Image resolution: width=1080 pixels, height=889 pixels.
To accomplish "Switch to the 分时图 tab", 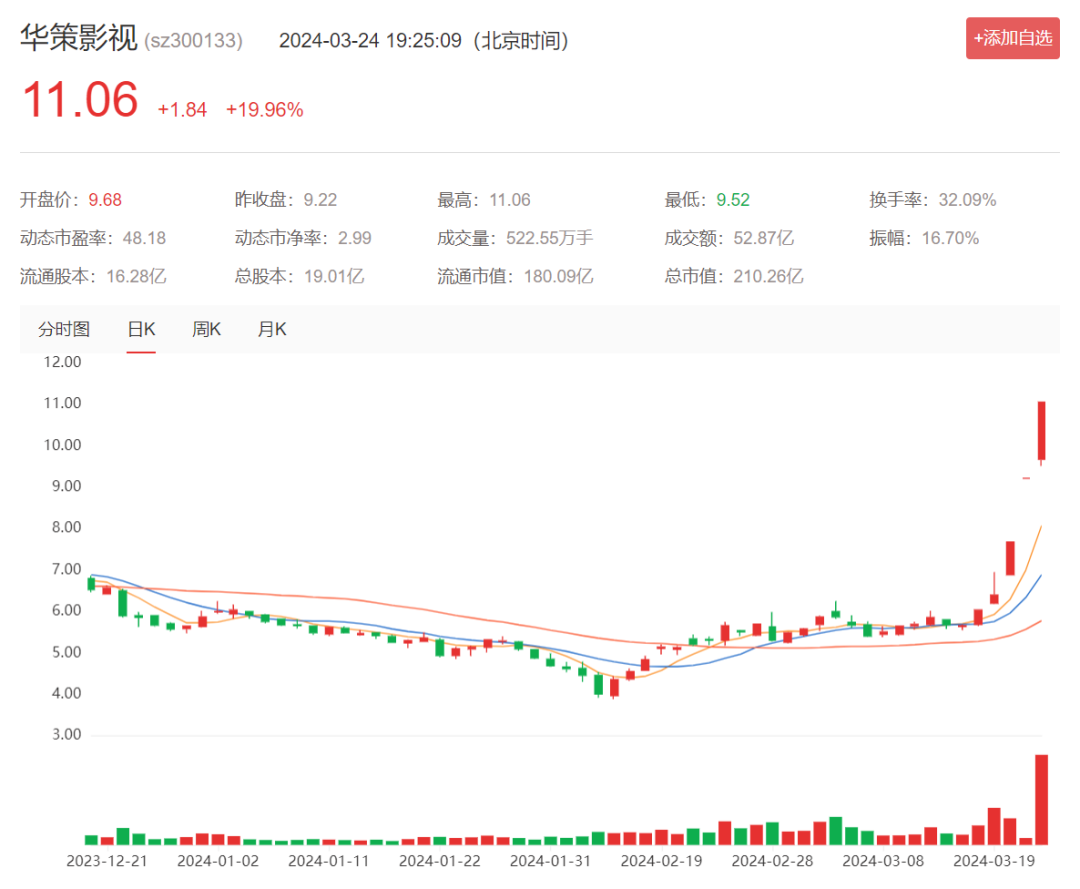I will pos(64,329).
